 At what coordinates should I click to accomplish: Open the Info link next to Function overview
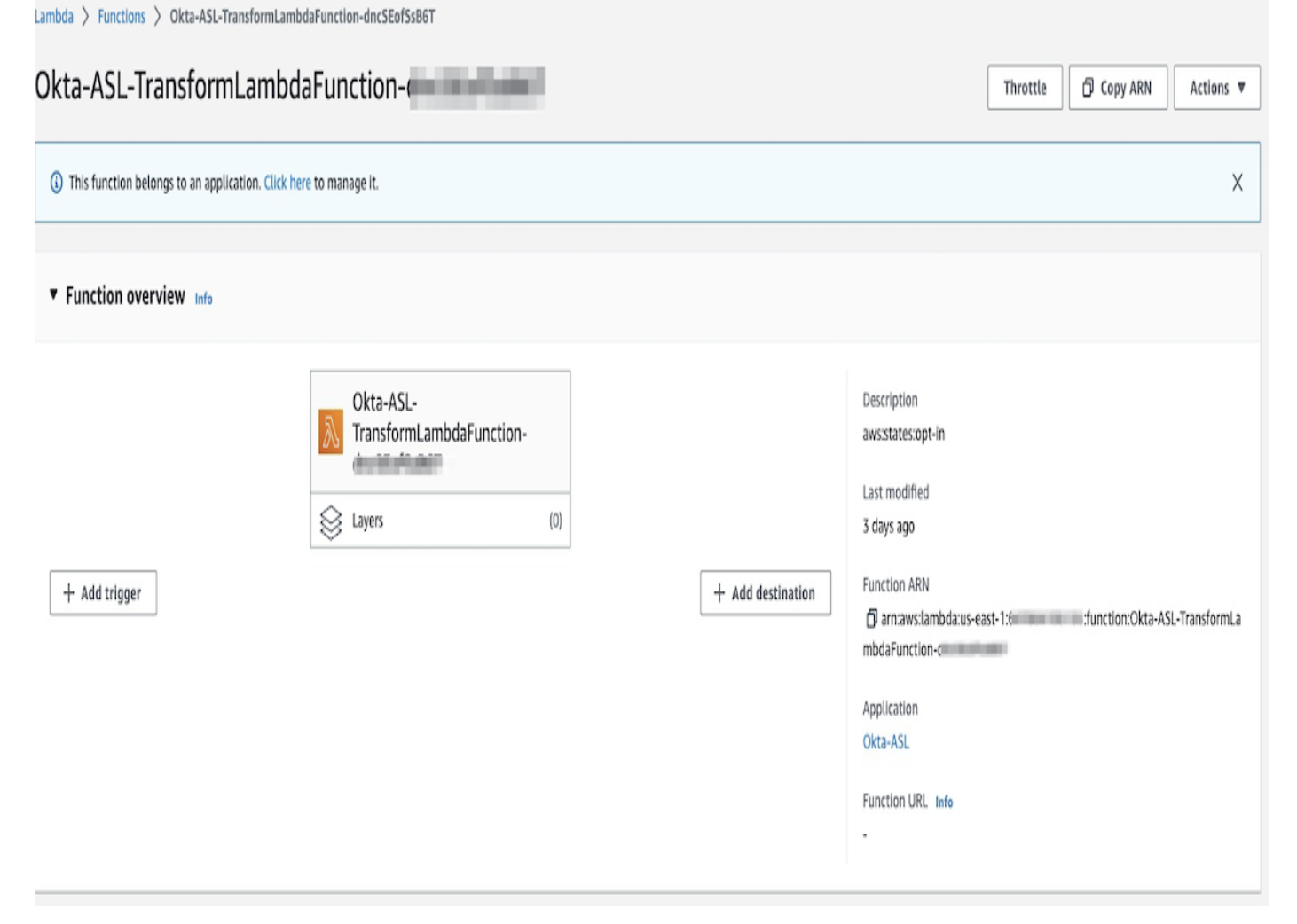pyautogui.click(x=203, y=300)
